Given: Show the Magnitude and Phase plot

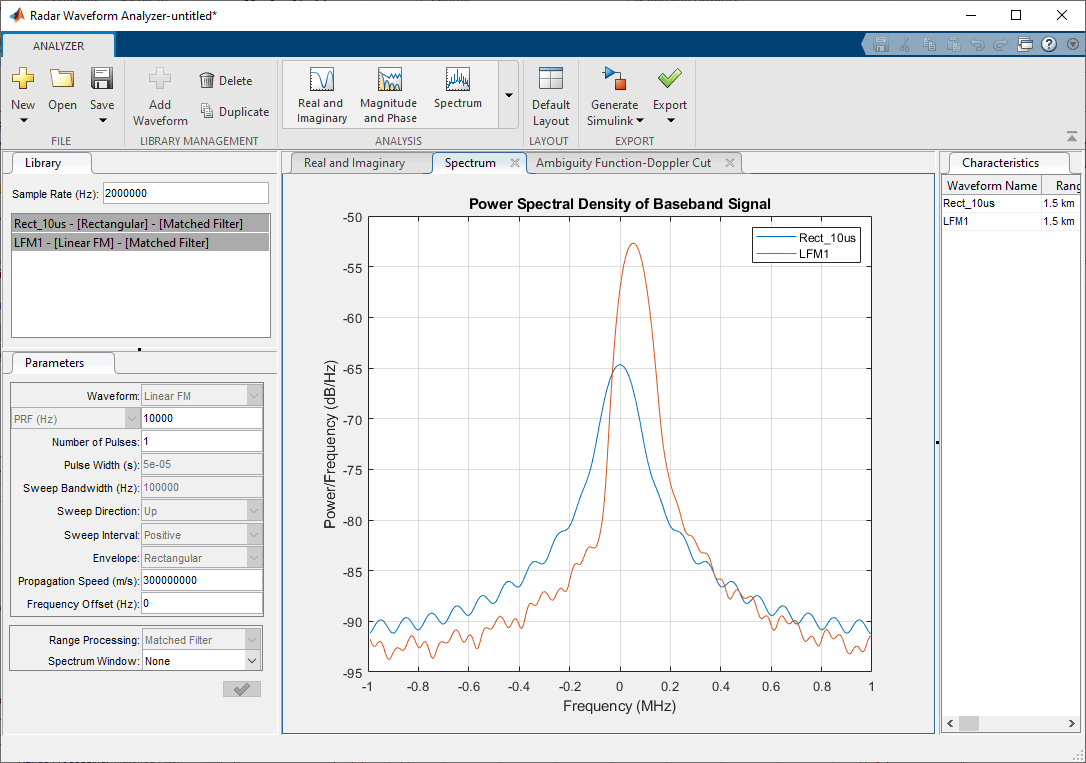Looking at the screenshot, I should pos(390,96).
